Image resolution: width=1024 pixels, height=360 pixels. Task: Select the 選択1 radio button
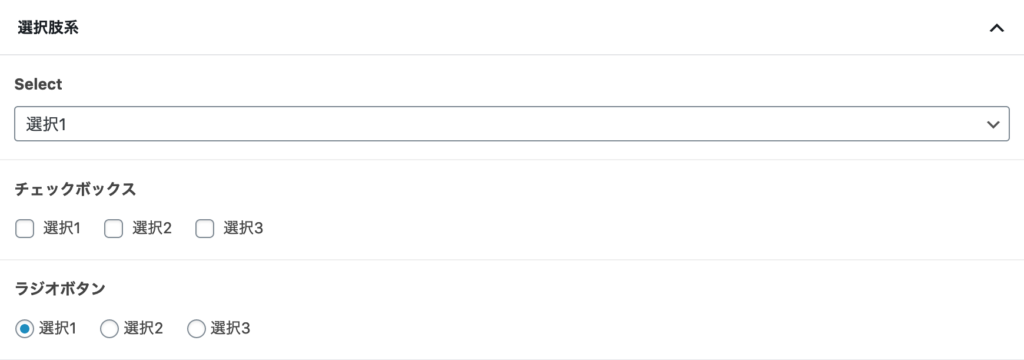point(24,329)
